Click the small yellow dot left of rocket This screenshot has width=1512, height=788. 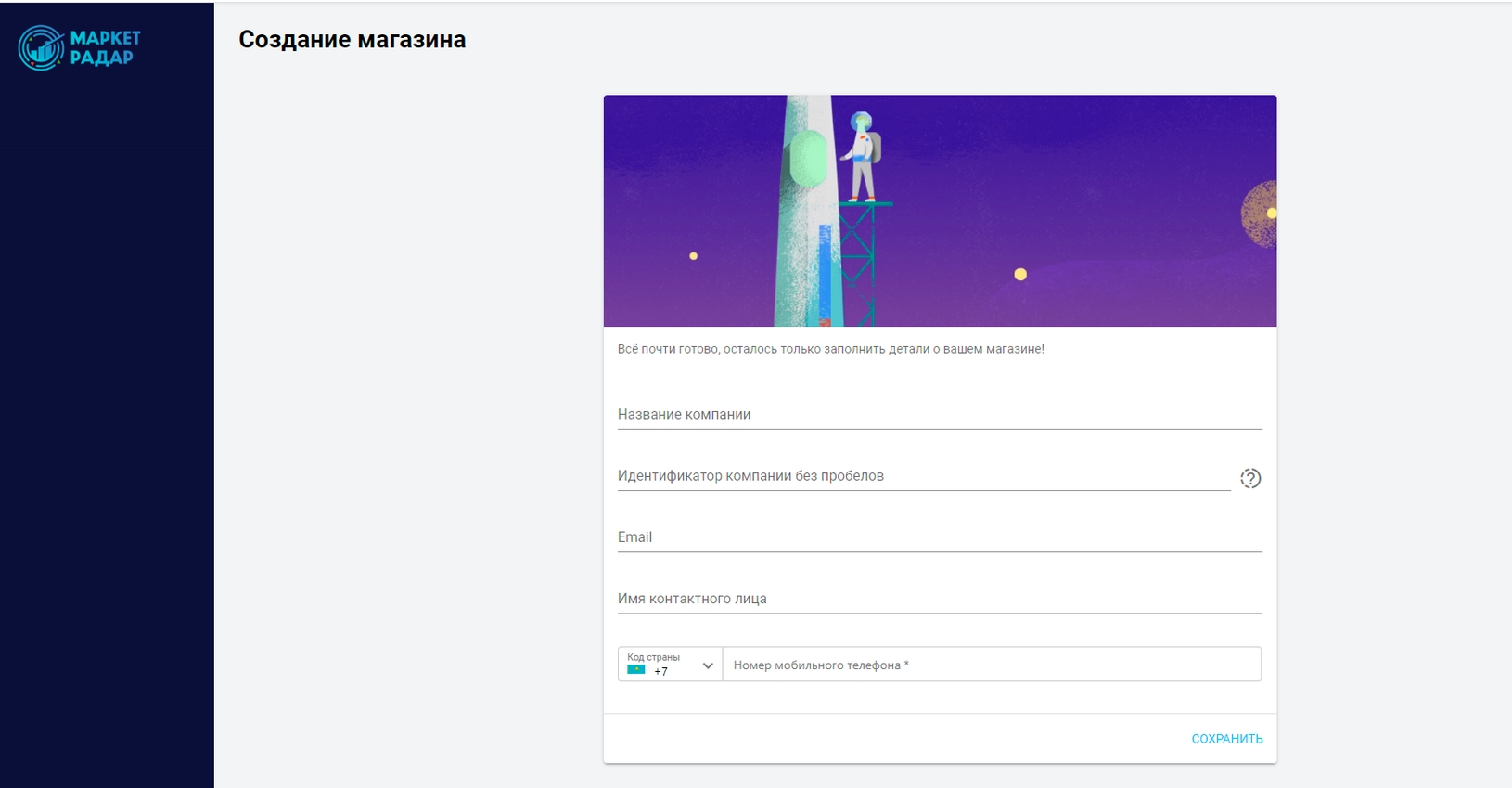coord(693,256)
